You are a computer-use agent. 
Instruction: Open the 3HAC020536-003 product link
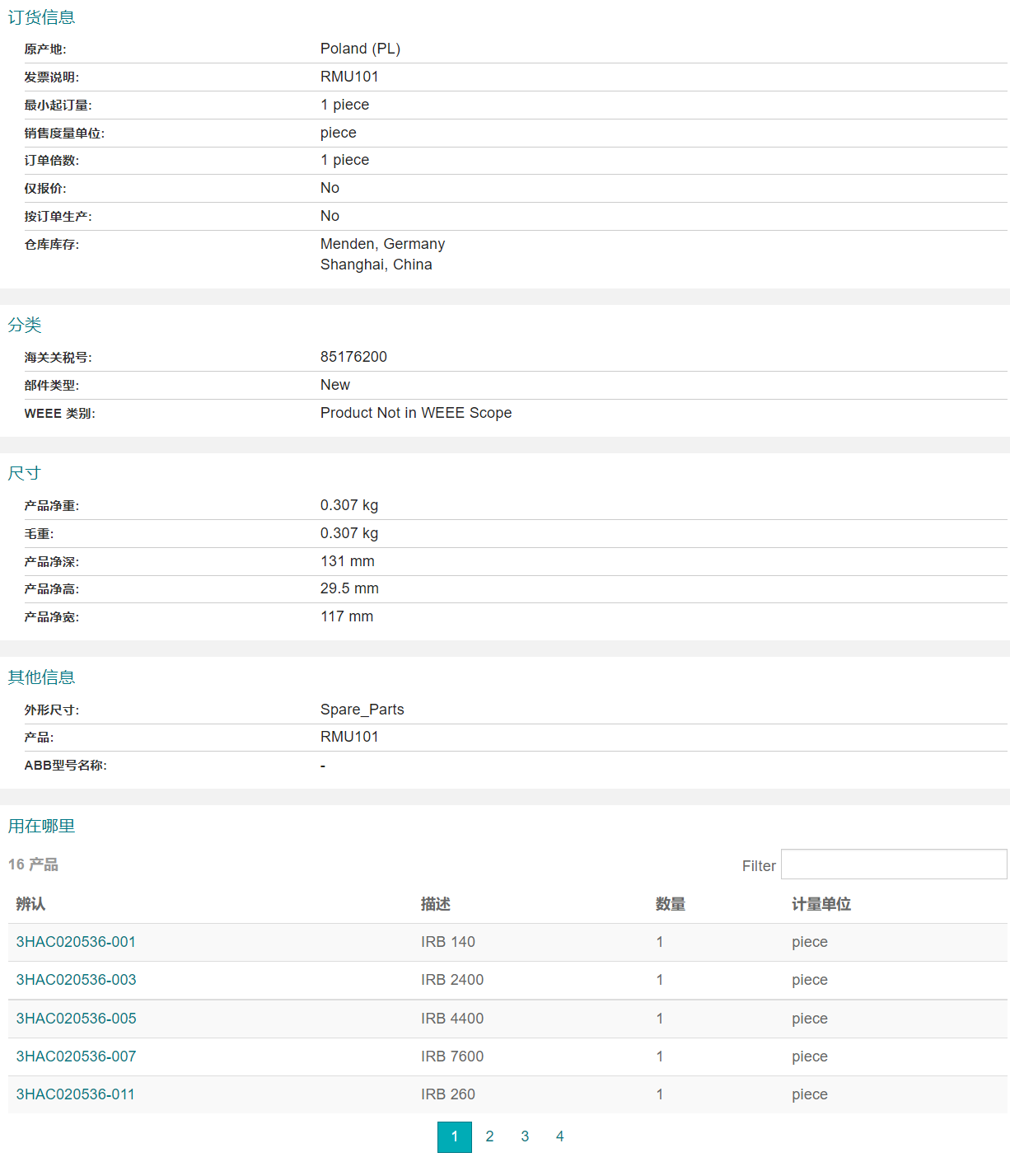coord(76,980)
